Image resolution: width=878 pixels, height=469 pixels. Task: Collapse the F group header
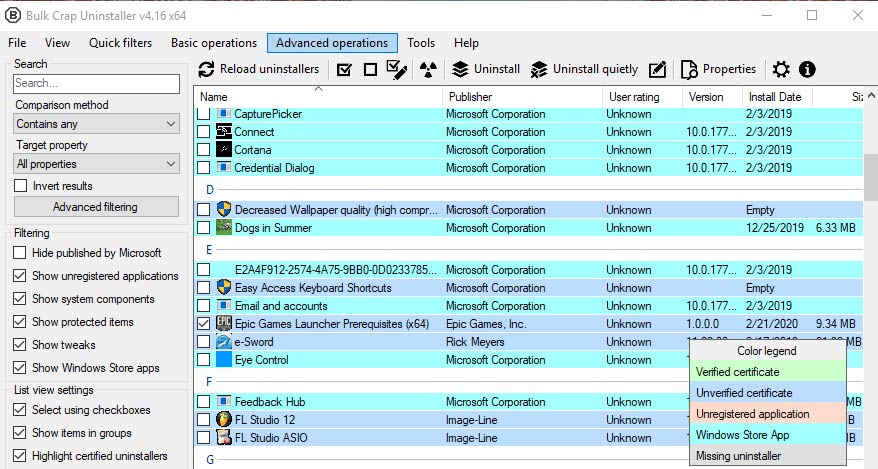[x=209, y=382]
